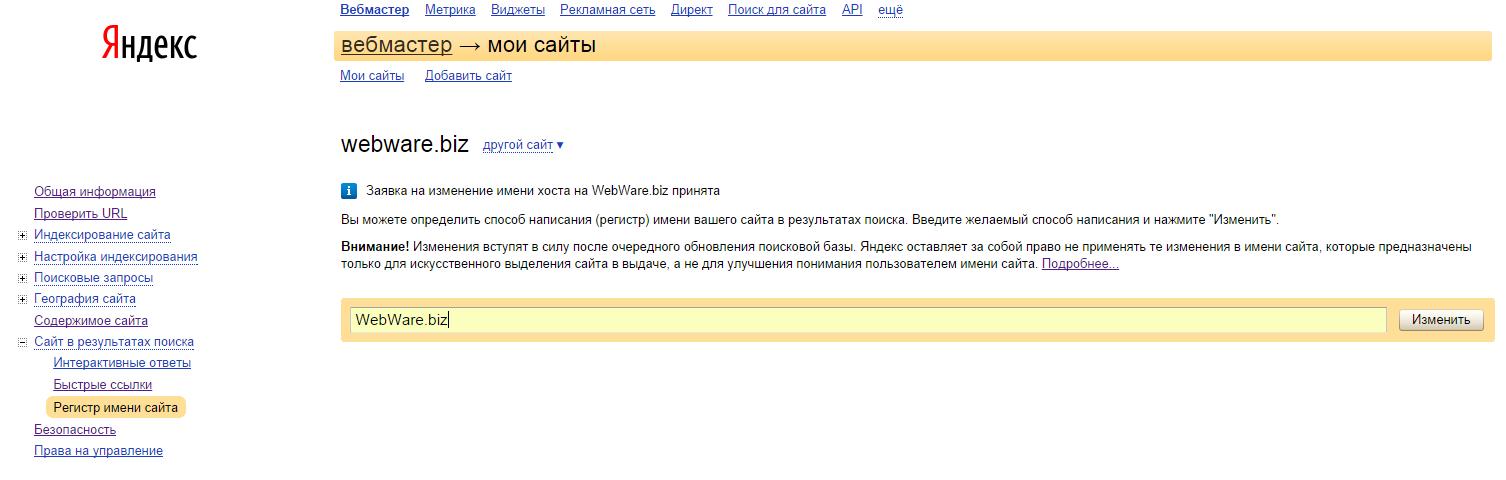Open Права на управление link
Screen dimensions: 1506x480
pos(98,451)
